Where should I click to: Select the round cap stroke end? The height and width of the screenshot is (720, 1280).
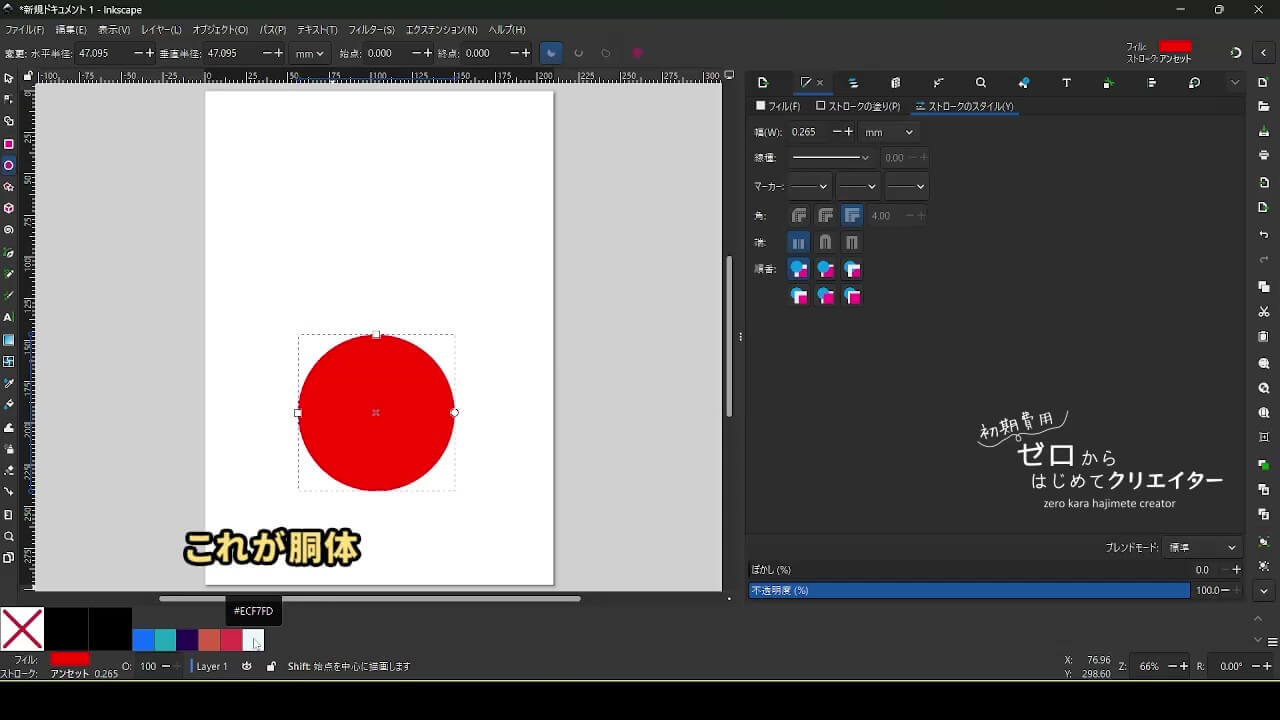(825, 242)
